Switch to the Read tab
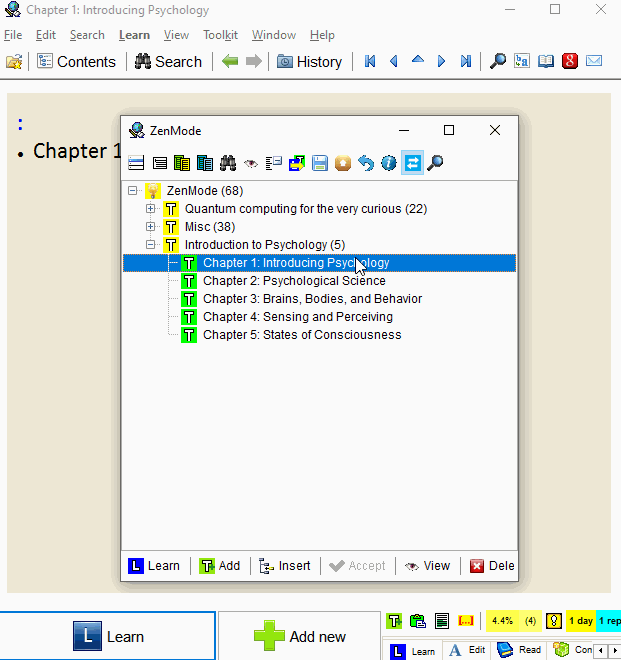Image resolution: width=621 pixels, height=660 pixels. (x=518, y=650)
